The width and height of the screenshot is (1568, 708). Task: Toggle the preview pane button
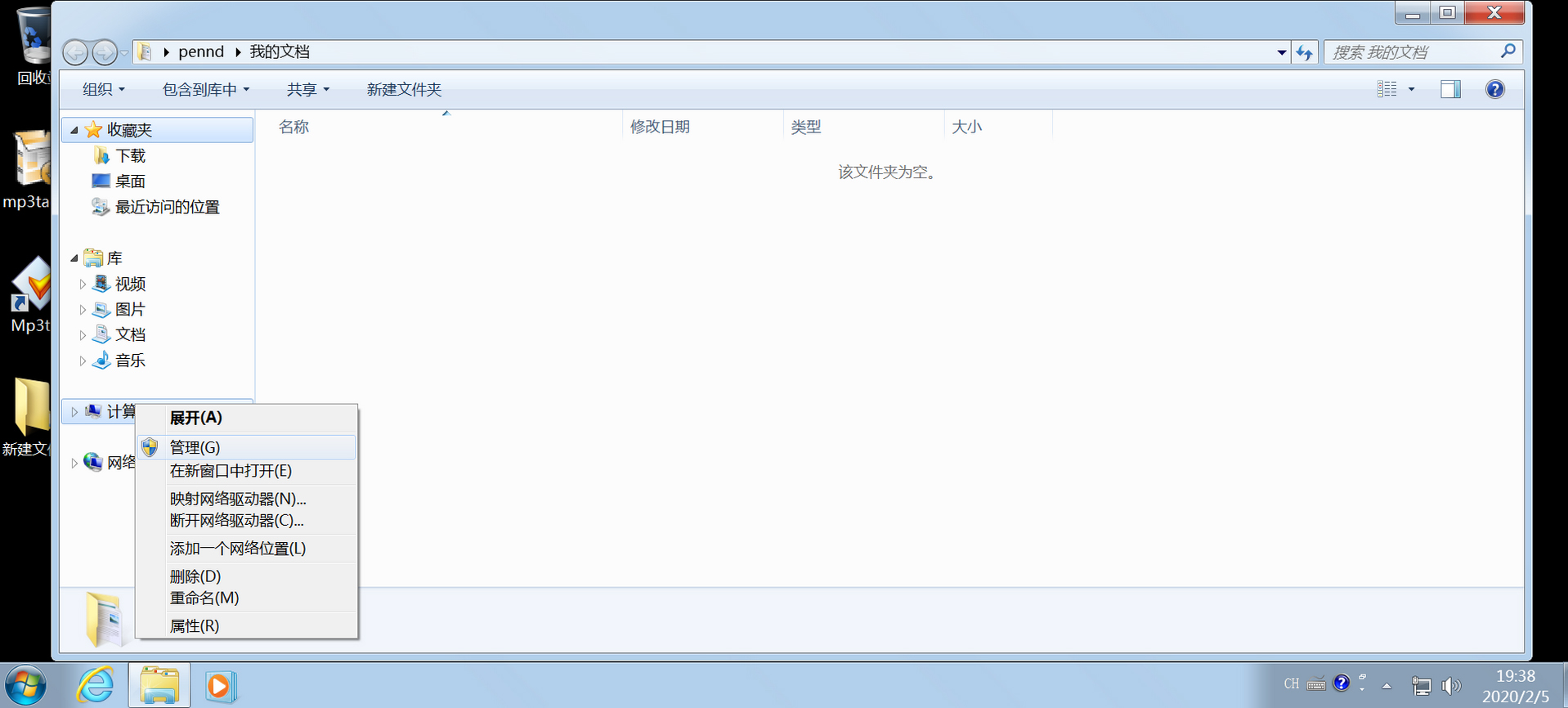coord(1450,89)
